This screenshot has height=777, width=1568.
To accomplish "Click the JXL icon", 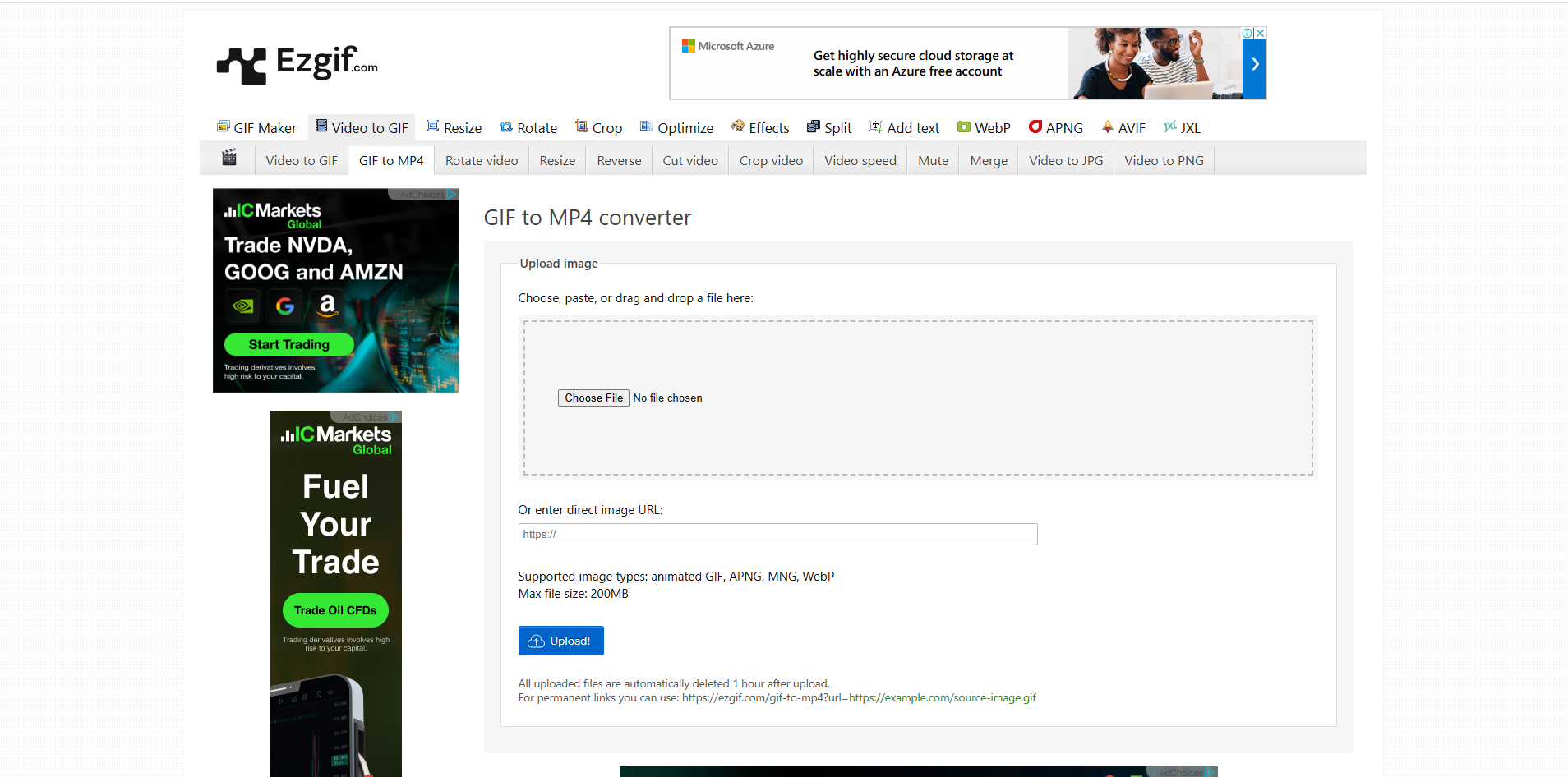I will [1170, 126].
